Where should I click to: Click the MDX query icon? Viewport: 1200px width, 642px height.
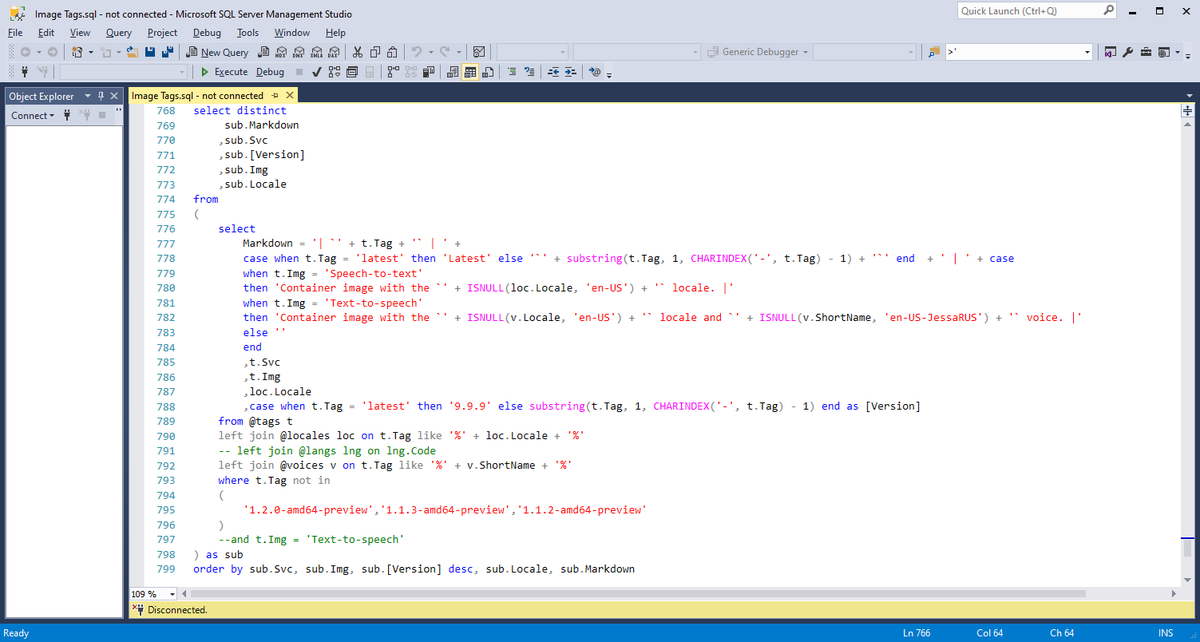[282, 52]
